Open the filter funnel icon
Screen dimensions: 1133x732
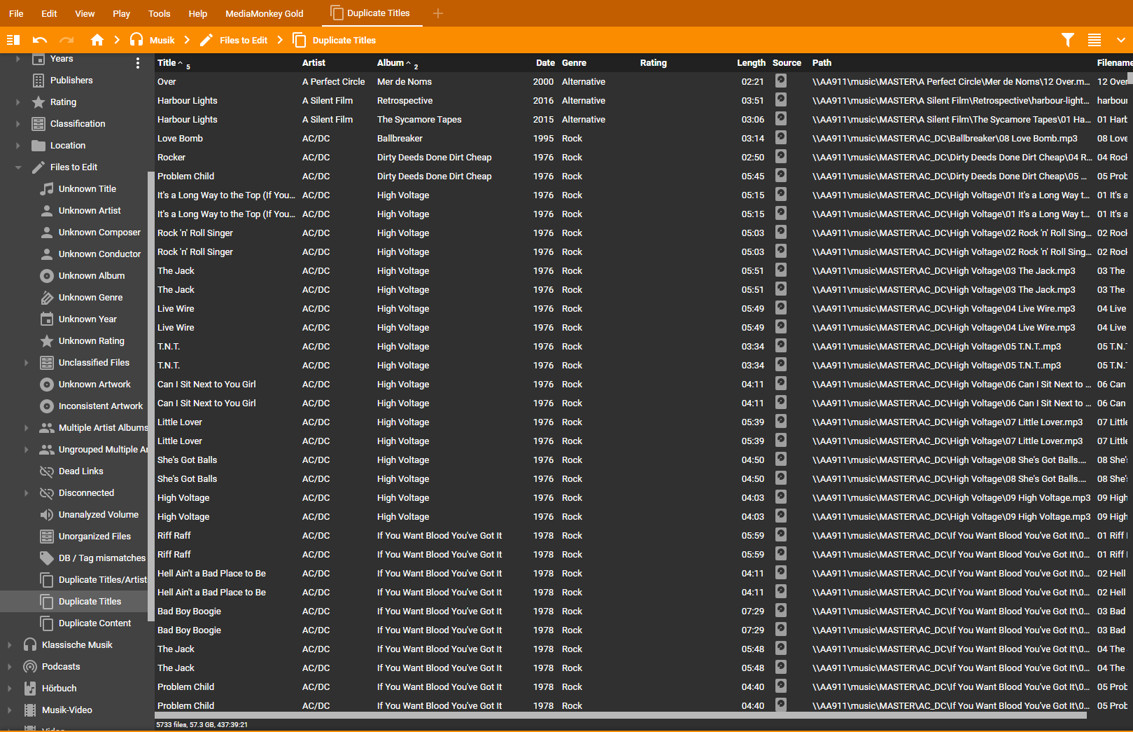1067,40
